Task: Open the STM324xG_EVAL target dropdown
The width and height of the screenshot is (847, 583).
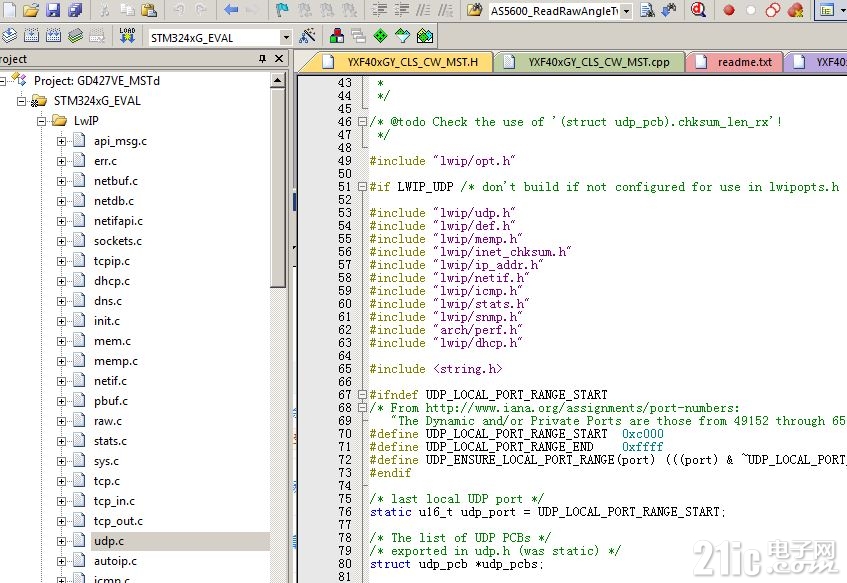Action: coord(286,38)
